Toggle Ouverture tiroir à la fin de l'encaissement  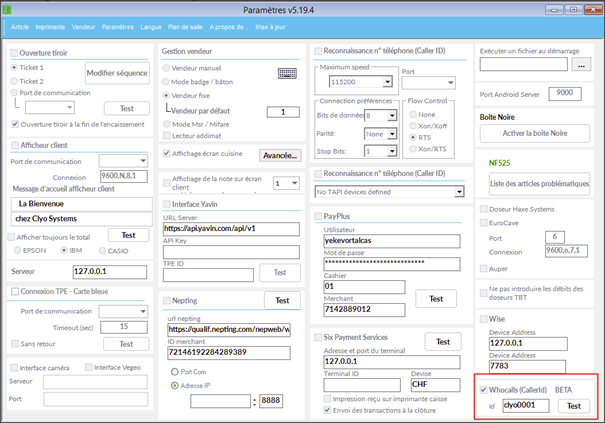click(15, 124)
